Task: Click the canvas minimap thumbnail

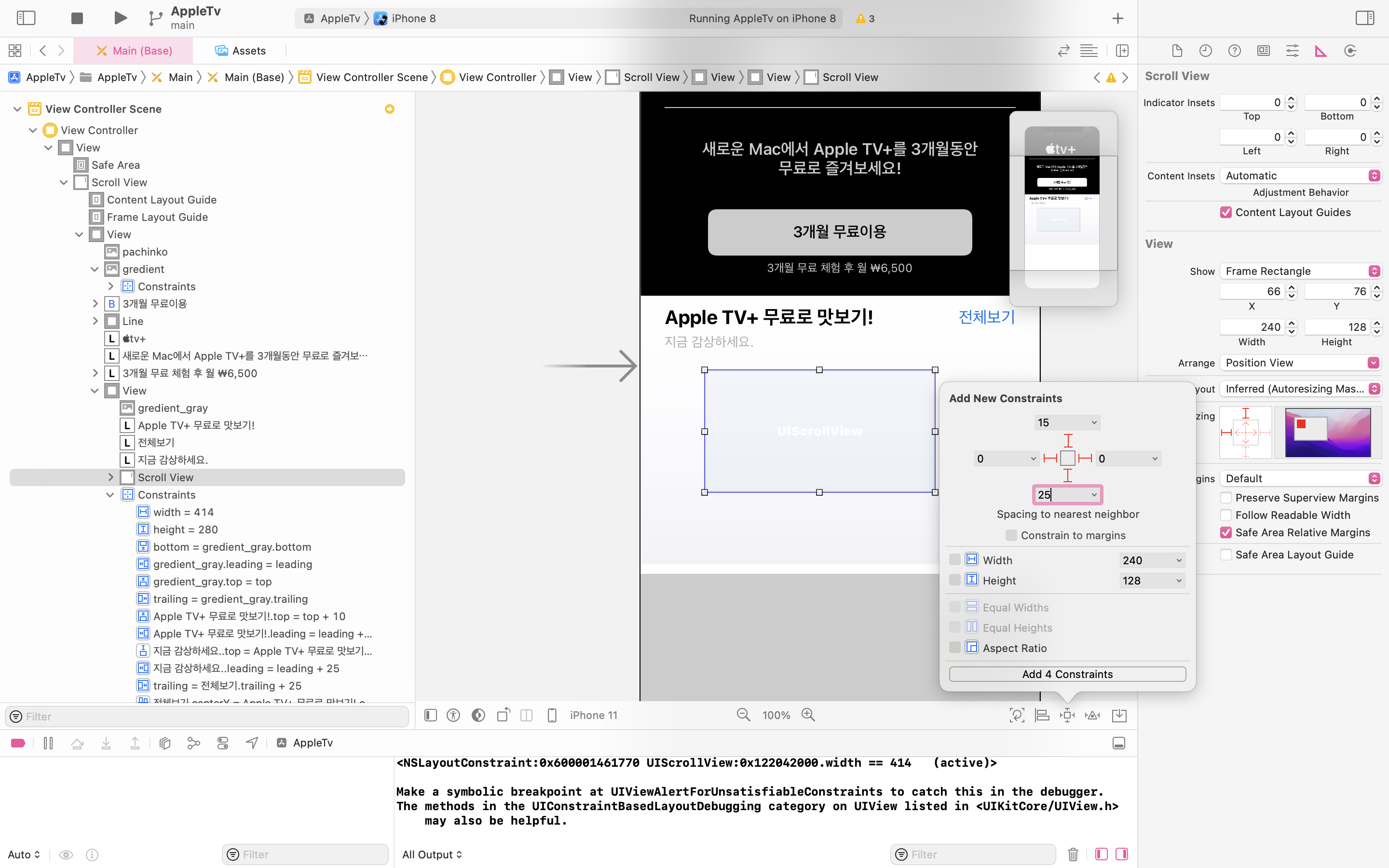Action: (x=1062, y=208)
